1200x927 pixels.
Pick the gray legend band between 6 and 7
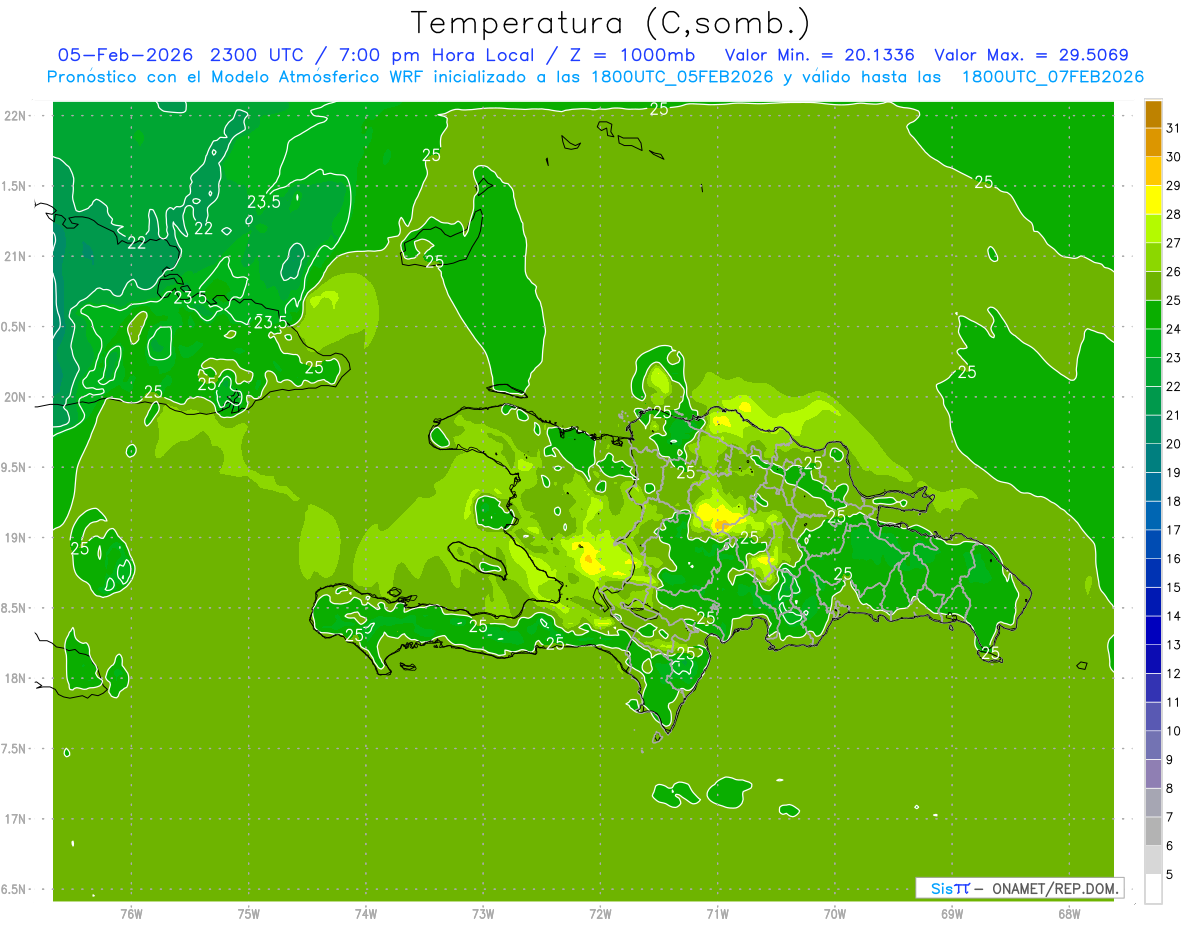(x=1153, y=832)
